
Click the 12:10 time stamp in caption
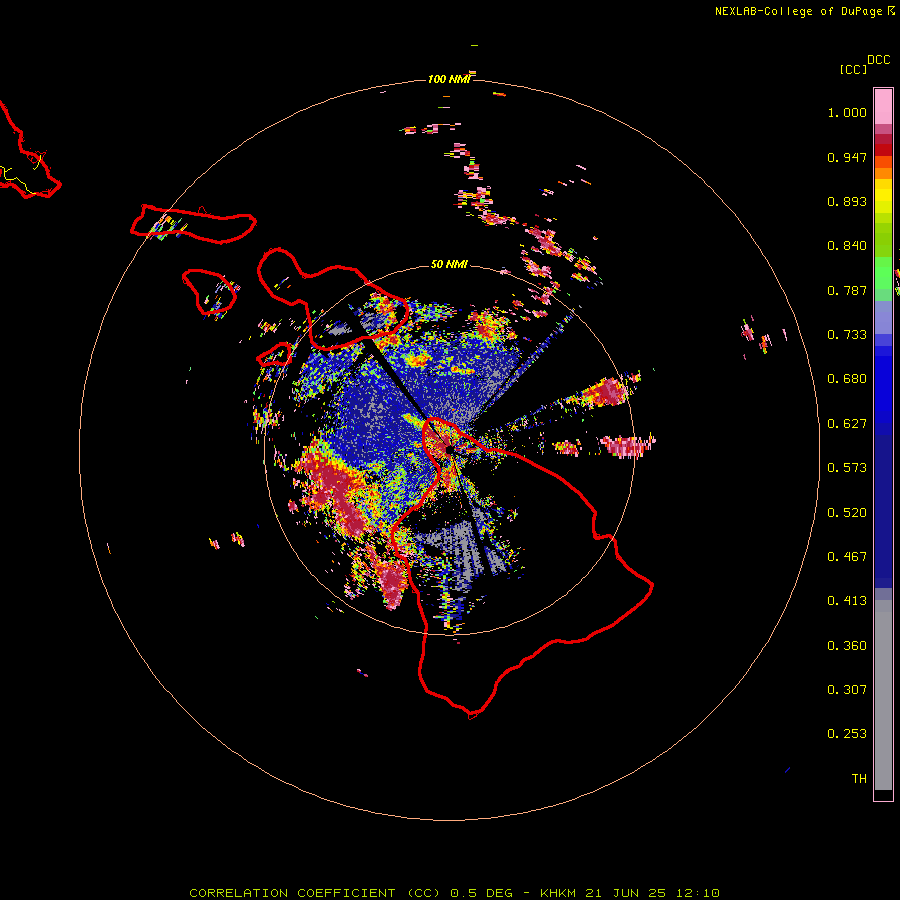(x=697, y=893)
